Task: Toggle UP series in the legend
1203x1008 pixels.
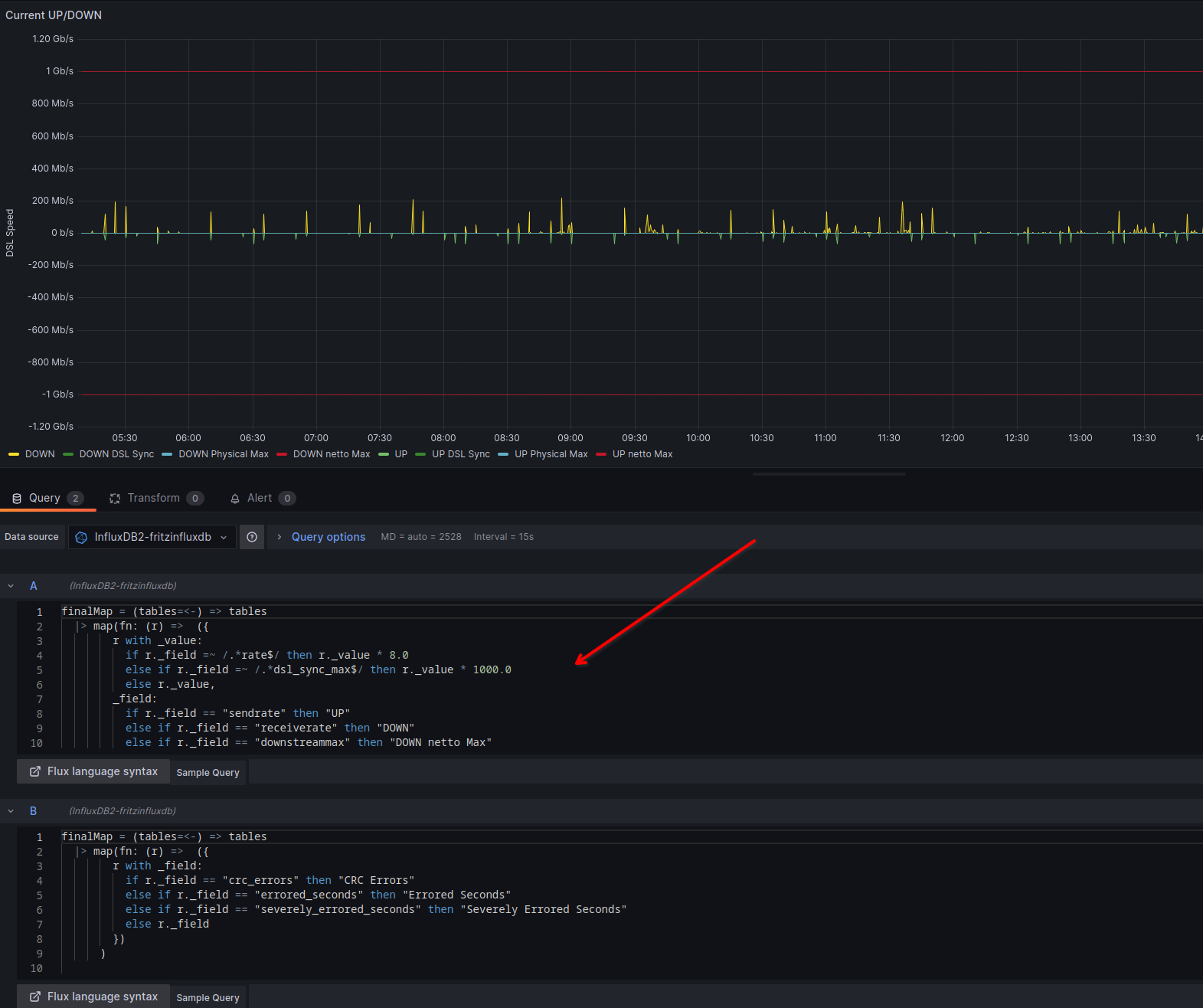Action: pos(401,454)
